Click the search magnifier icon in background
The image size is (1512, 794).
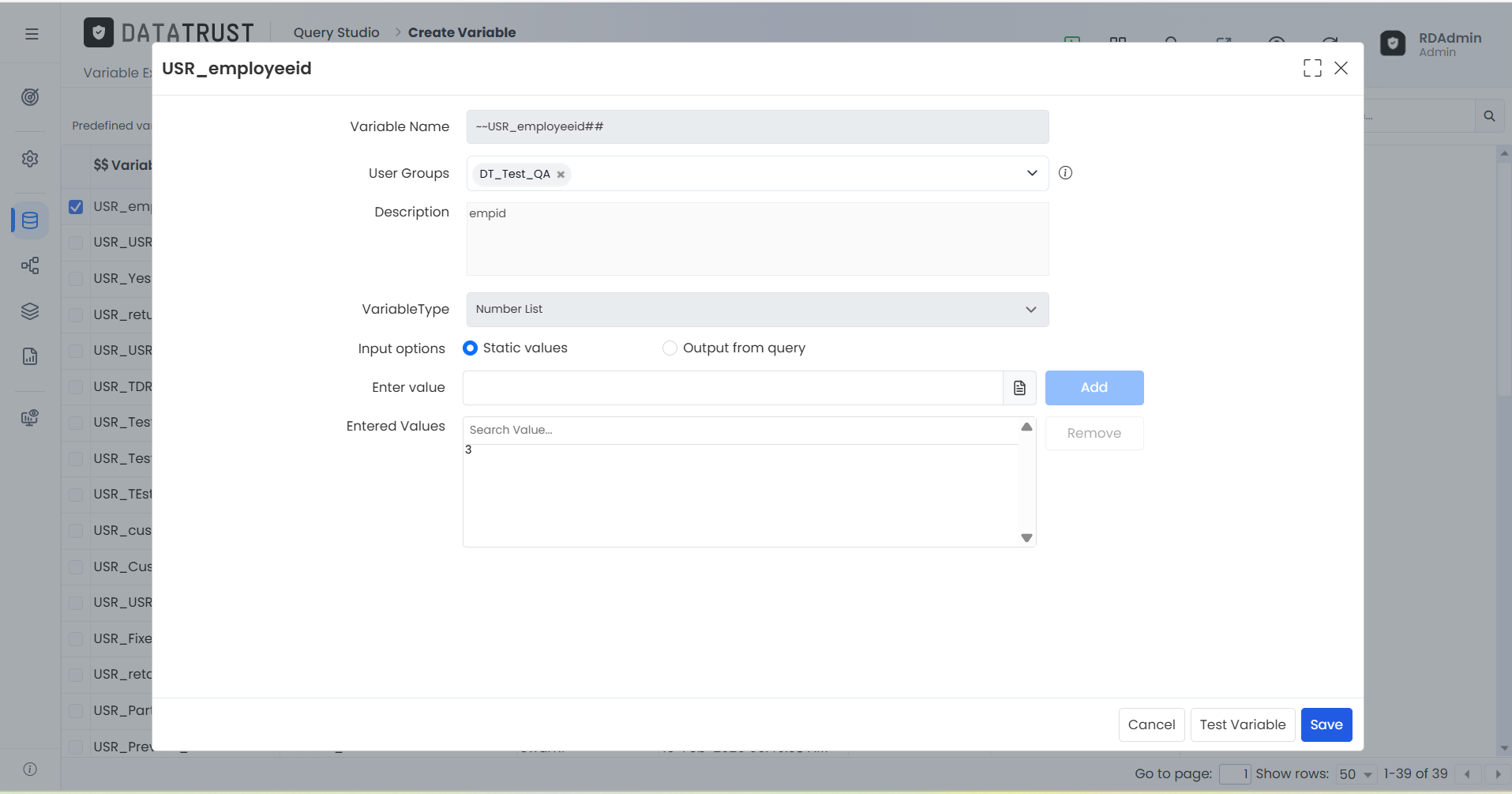click(x=1489, y=116)
